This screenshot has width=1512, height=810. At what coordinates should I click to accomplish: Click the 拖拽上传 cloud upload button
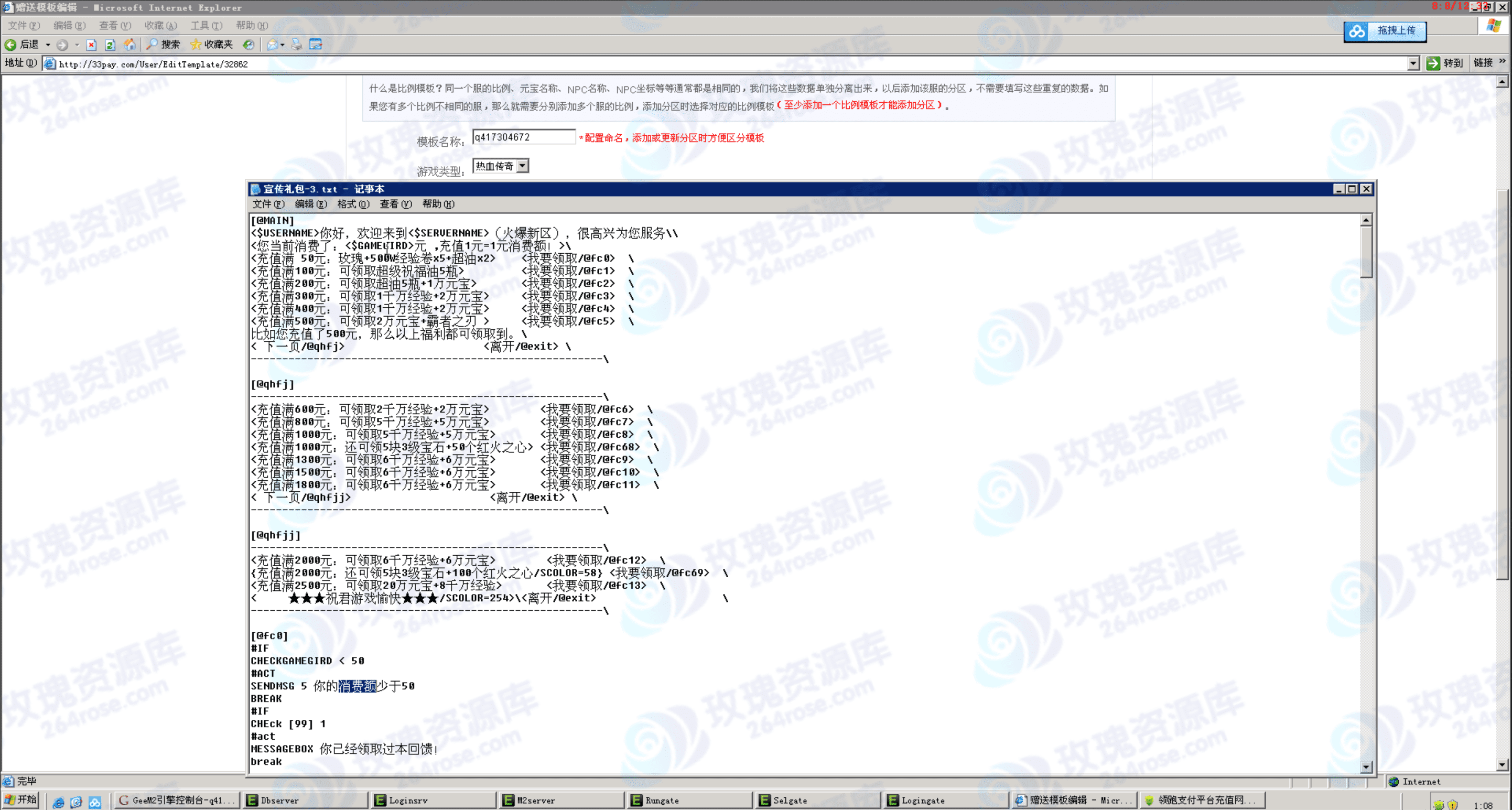(1384, 30)
